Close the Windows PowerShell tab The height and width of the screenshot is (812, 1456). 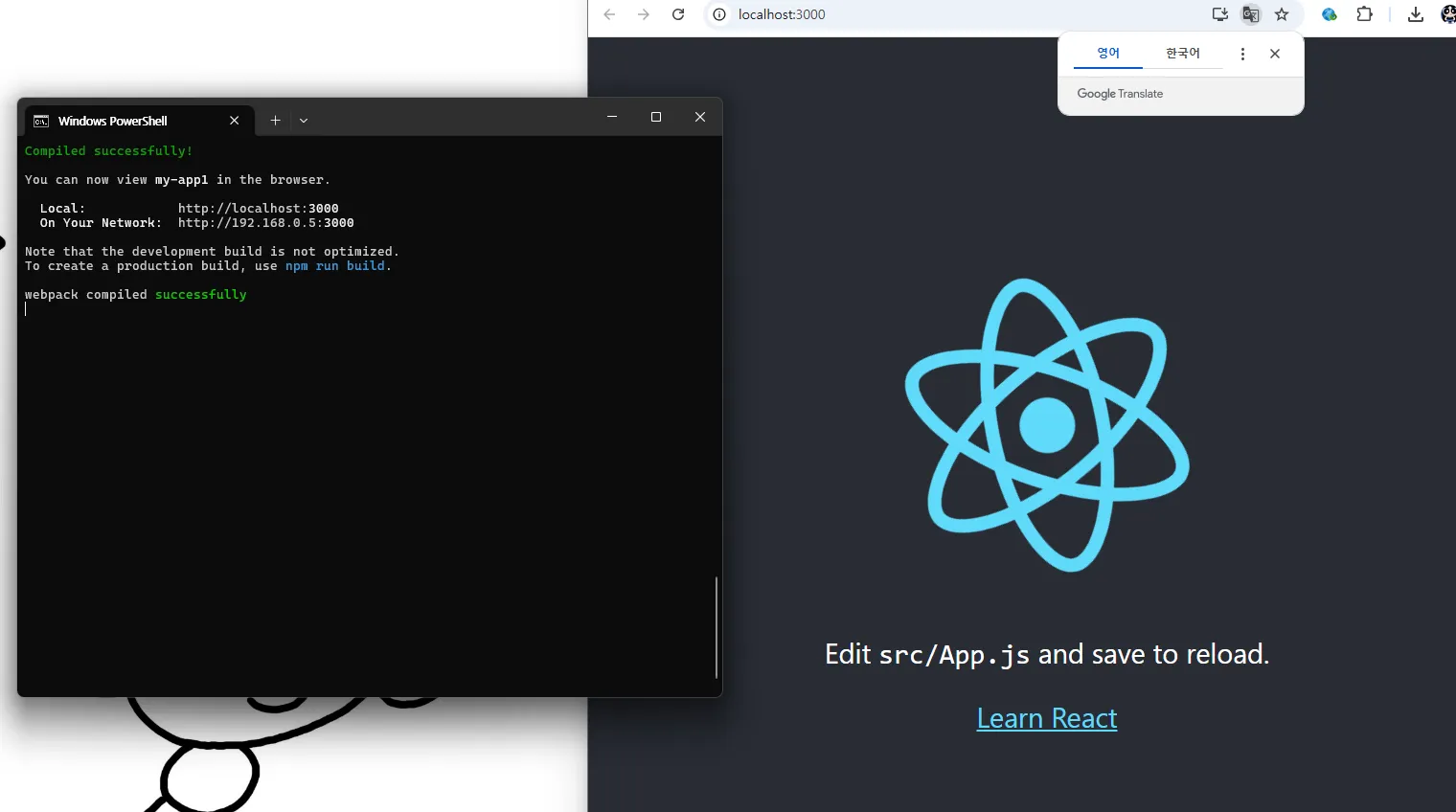[x=234, y=121]
